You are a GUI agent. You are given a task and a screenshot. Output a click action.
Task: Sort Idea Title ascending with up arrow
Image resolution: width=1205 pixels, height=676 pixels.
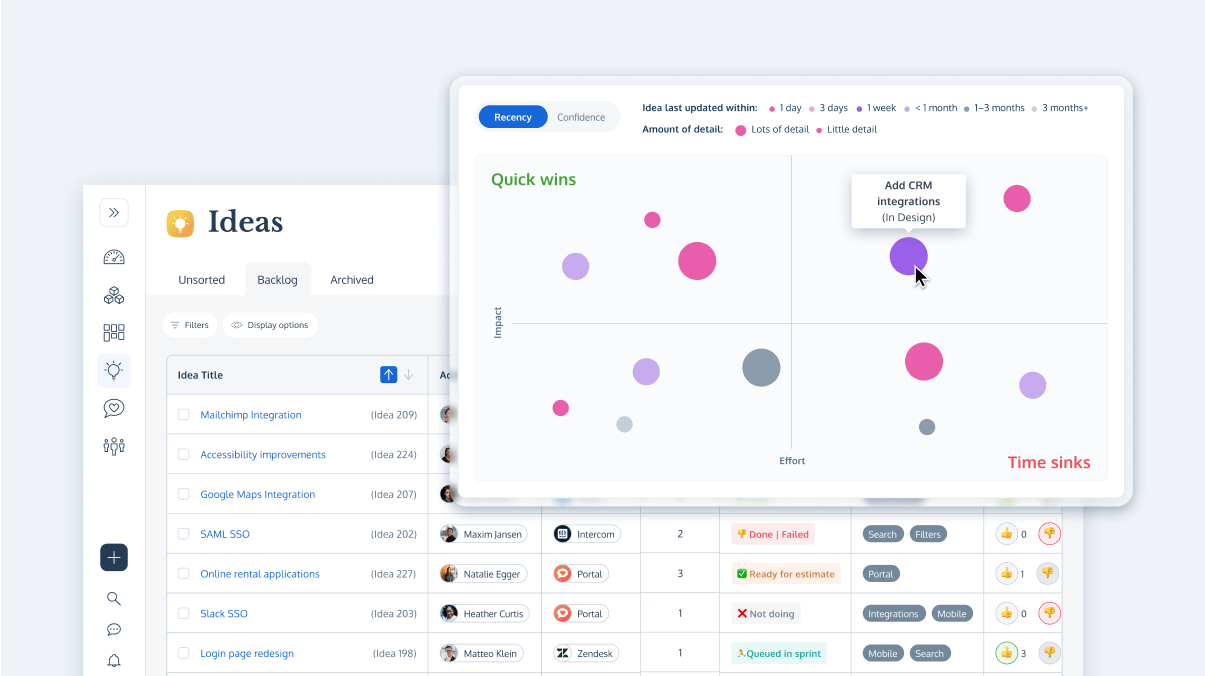pos(389,375)
